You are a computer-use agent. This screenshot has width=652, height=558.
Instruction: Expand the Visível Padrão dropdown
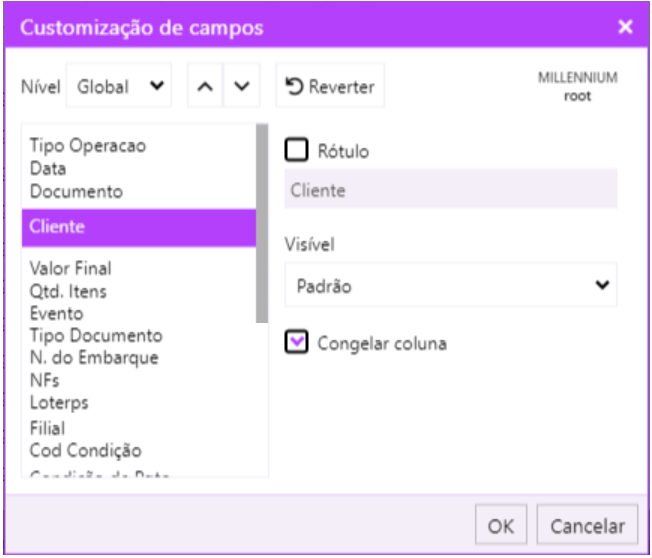coord(450,285)
